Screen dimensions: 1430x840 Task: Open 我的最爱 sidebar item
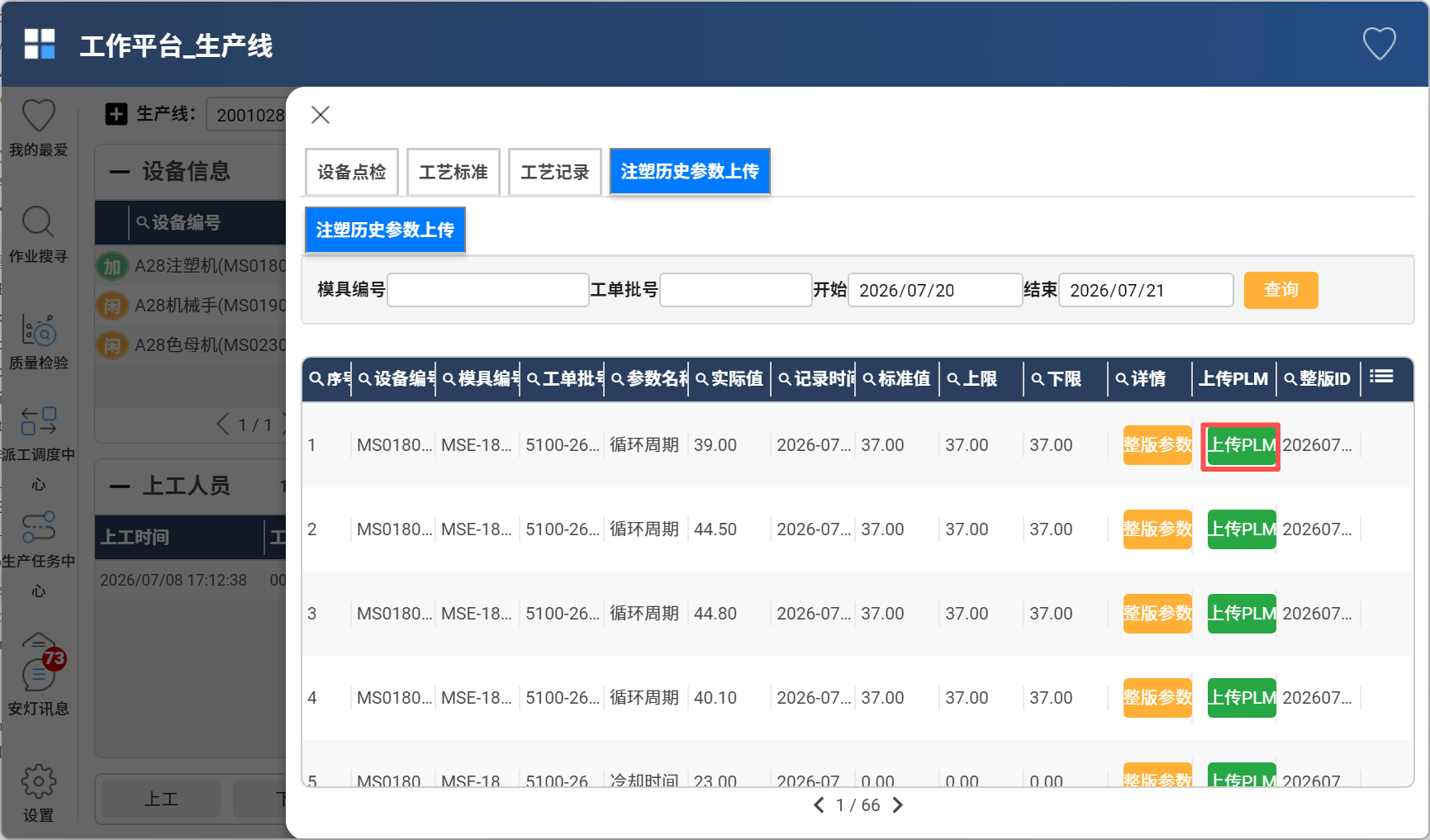coord(38,128)
